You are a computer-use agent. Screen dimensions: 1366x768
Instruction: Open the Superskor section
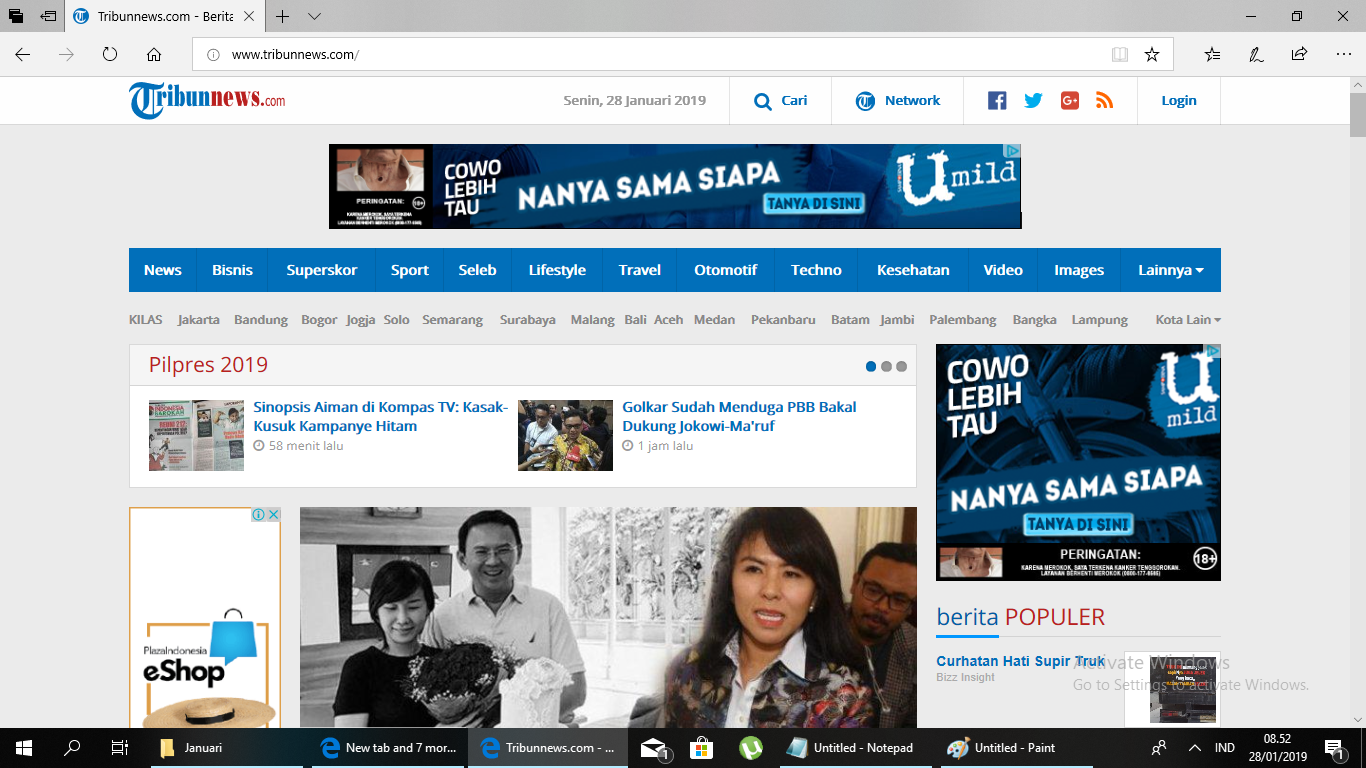(321, 270)
